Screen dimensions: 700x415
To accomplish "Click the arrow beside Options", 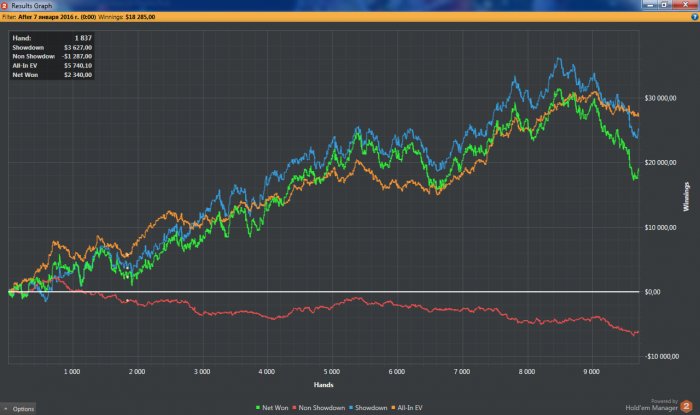I will (6, 409).
